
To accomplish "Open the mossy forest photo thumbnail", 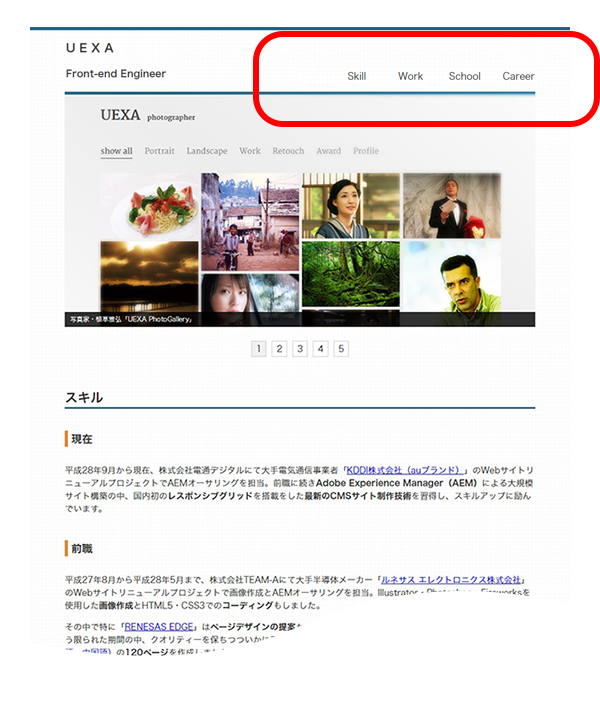I will 351,274.
